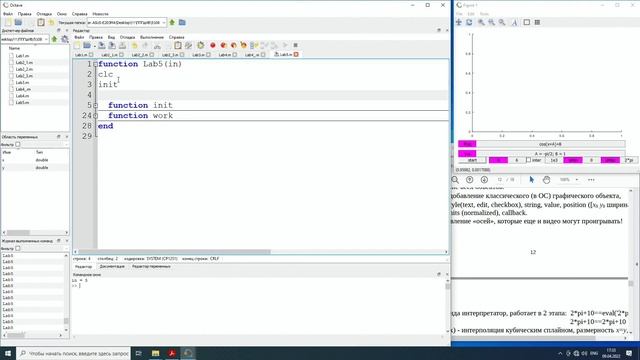Click the Undo icon in Octave main toolbar

point(51,22)
